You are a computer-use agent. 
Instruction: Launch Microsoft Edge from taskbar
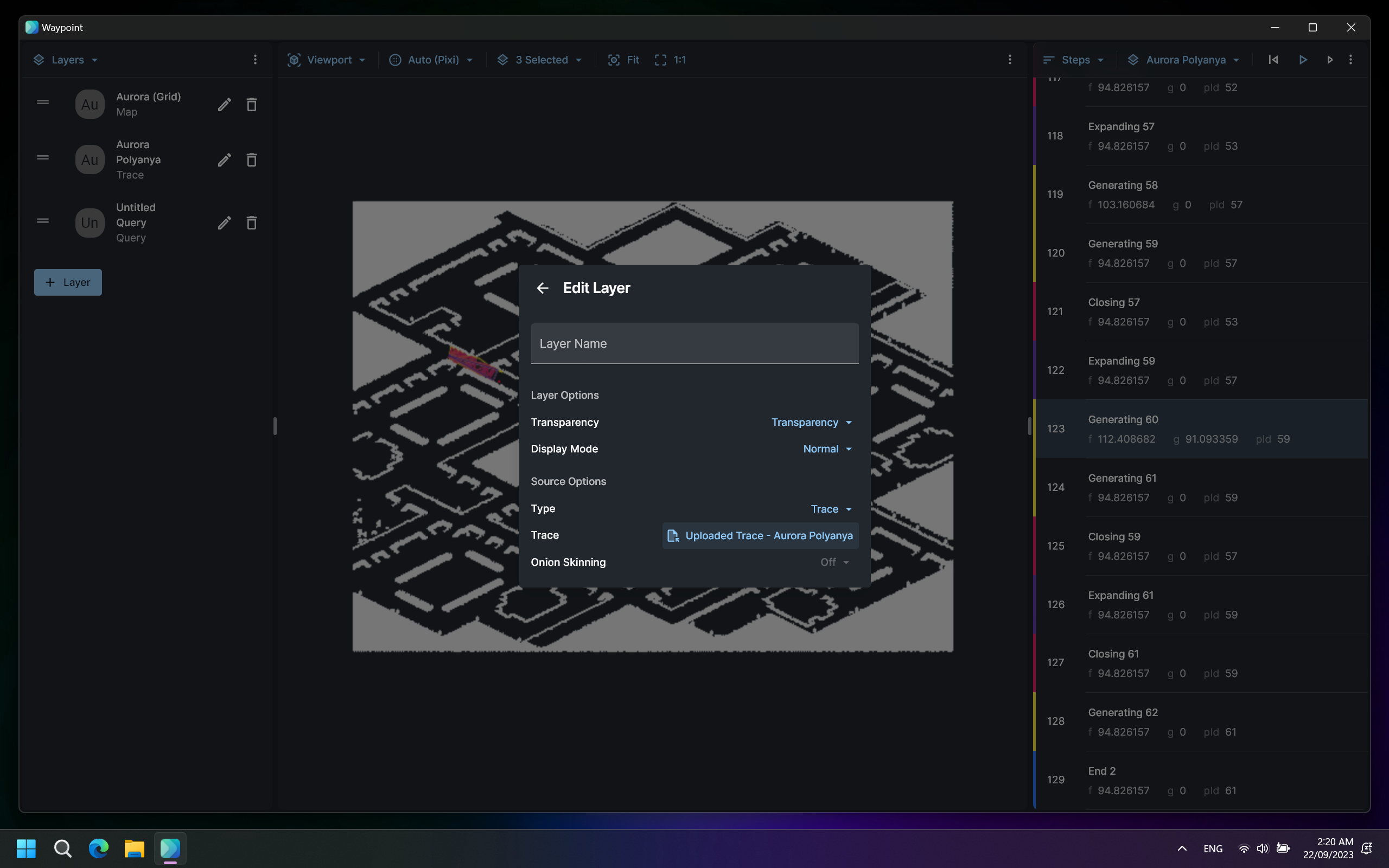[99, 848]
